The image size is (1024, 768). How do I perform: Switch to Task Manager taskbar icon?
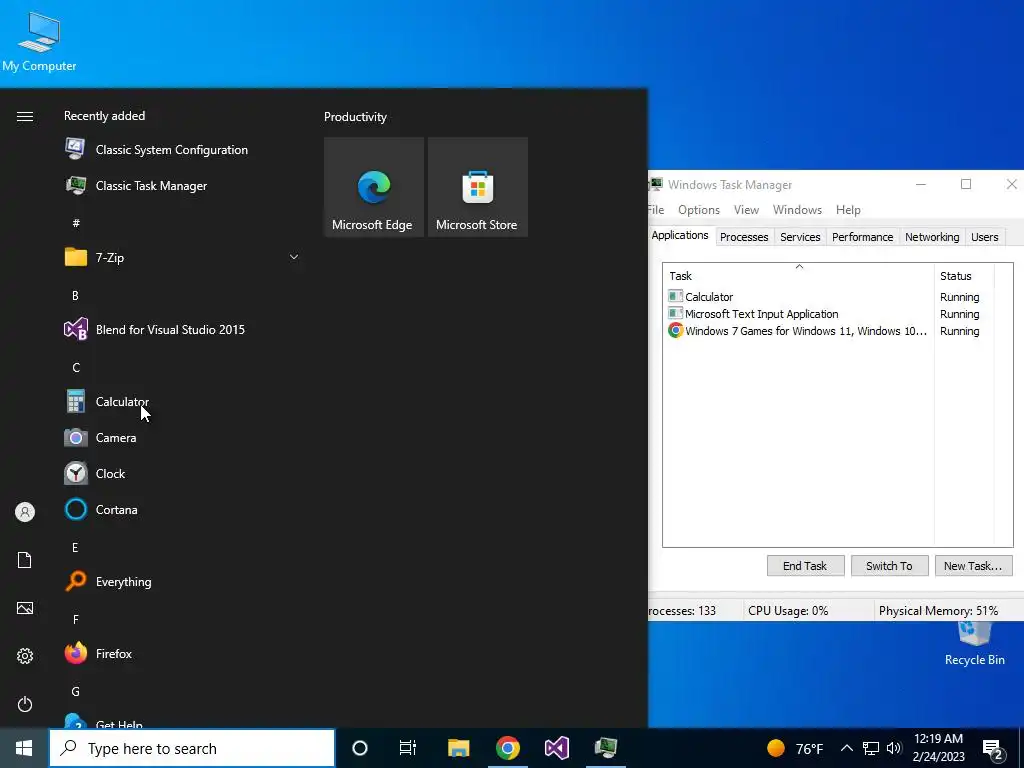pyautogui.click(x=606, y=748)
